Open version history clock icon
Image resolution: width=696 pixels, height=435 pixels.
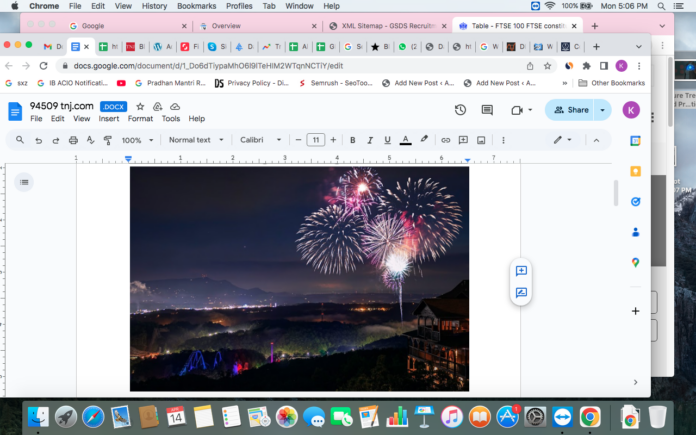460,110
